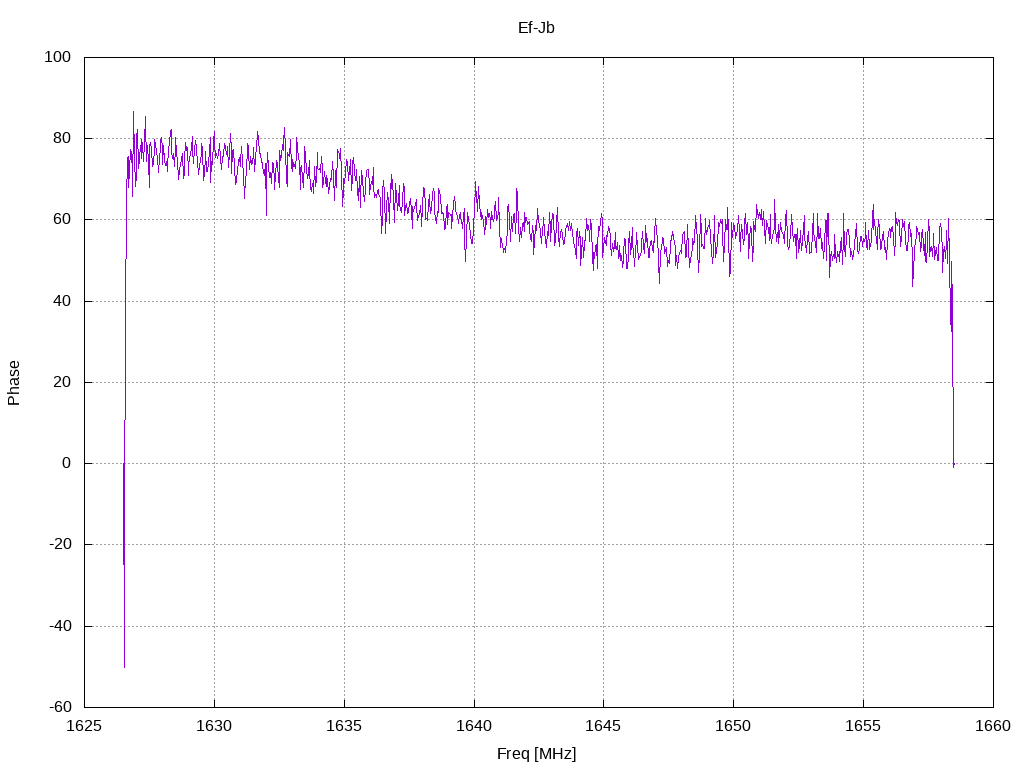Click the 'Freq [MHz]' x-axis label

click(x=536, y=754)
